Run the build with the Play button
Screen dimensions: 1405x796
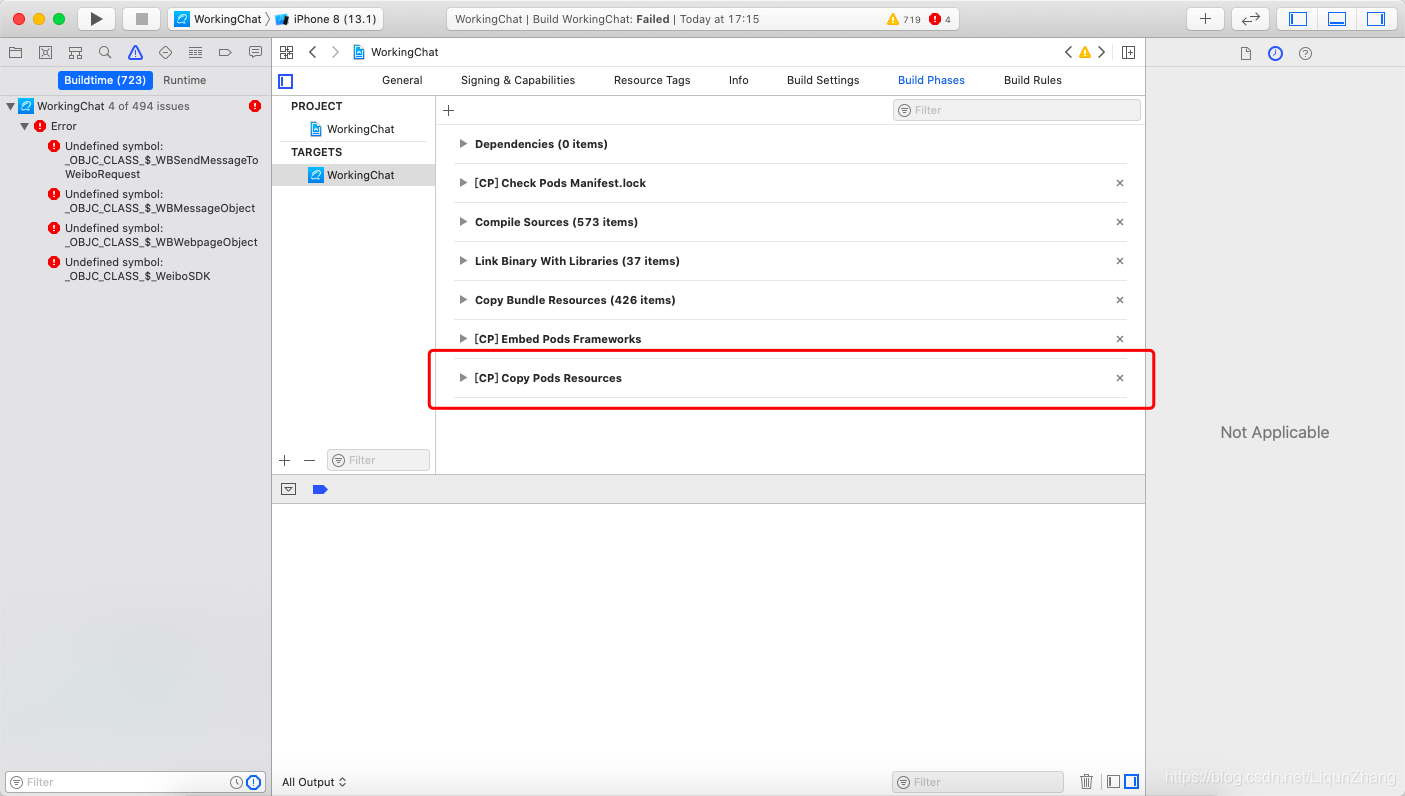pyautogui.click(x=96, y=19)
